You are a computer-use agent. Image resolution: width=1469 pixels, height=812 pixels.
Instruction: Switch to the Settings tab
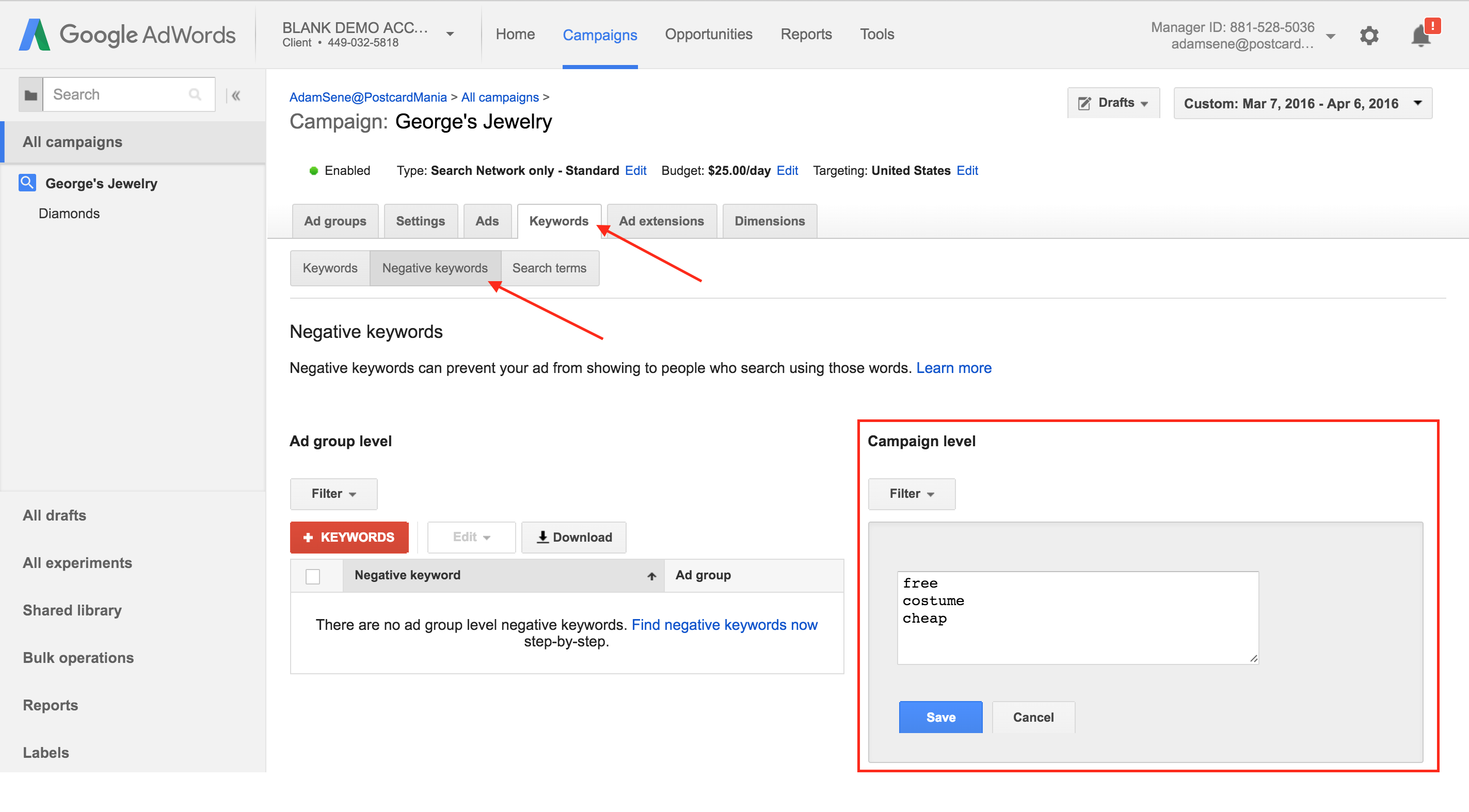[x=420, y=221]
